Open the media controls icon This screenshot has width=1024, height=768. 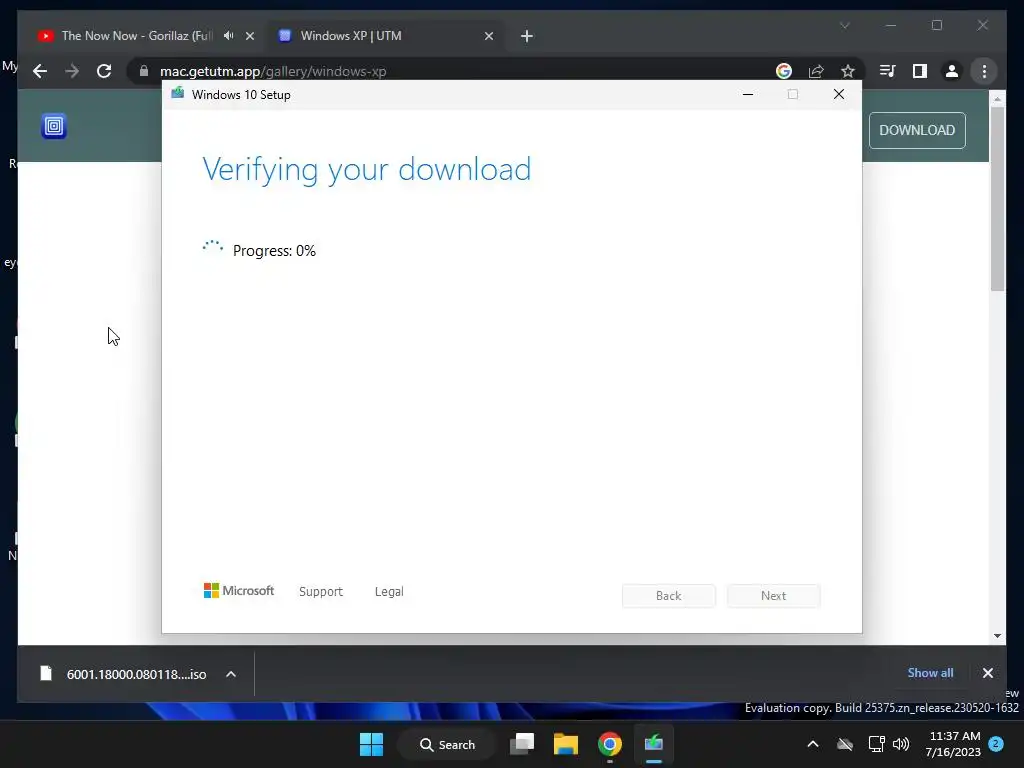(x=888, y=71)
